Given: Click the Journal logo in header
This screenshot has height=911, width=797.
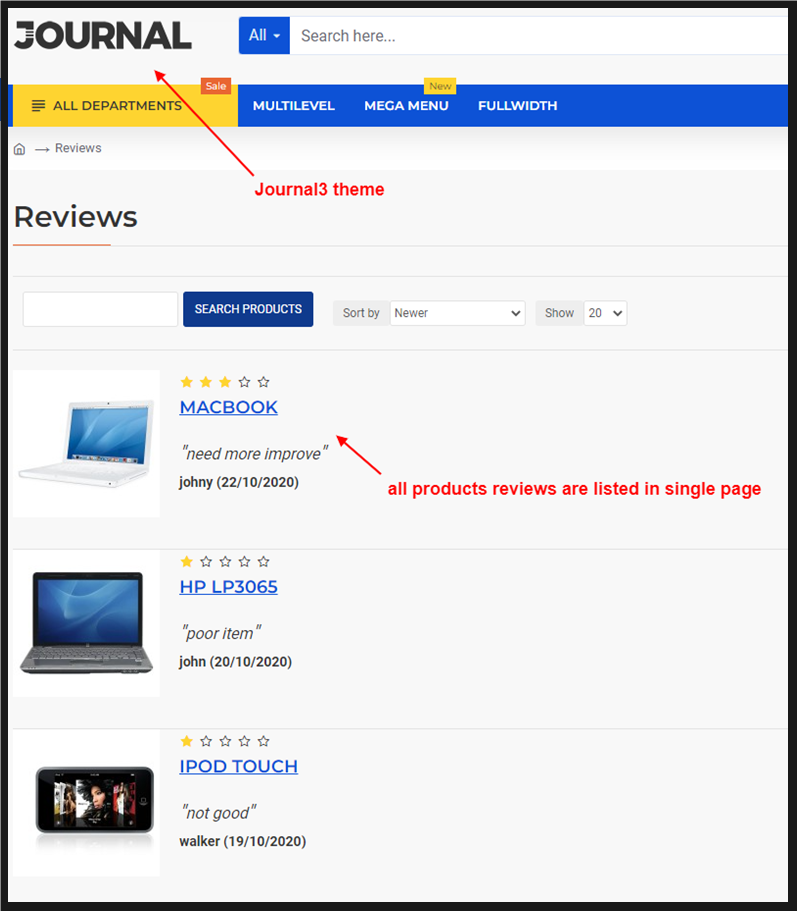Looking at the screenshot, I should [x=103, y=36].
